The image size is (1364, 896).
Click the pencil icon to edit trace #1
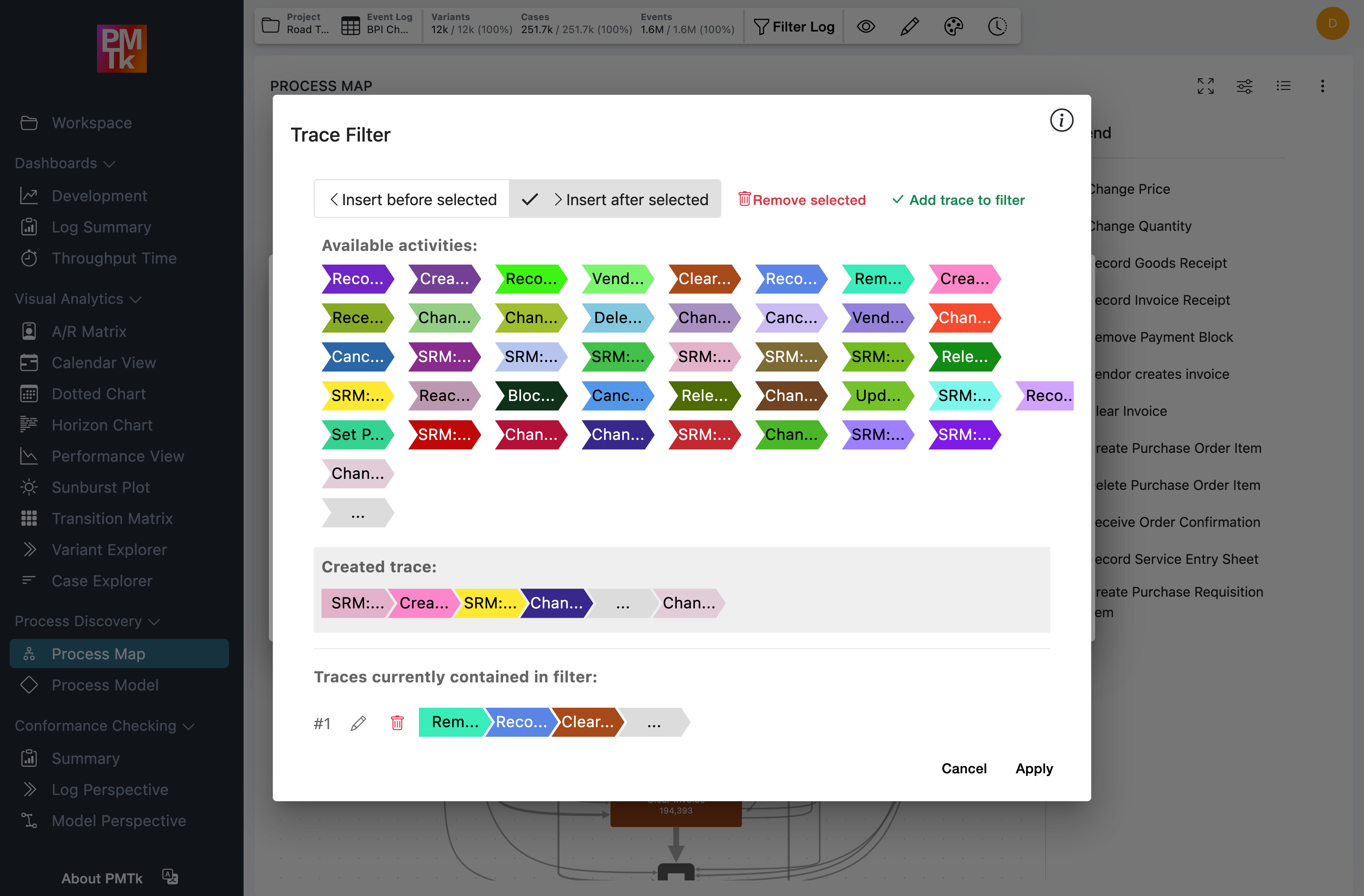[358, 723]
